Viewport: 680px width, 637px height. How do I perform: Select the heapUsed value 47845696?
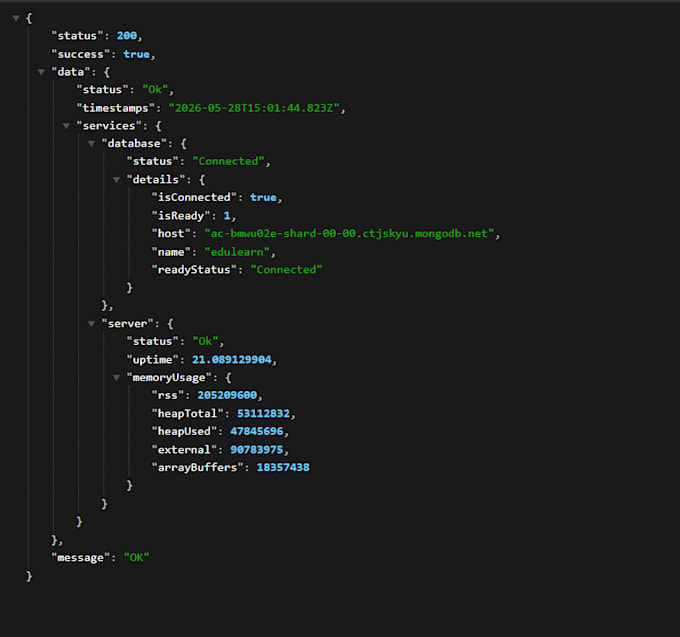(x=257, y=431)
